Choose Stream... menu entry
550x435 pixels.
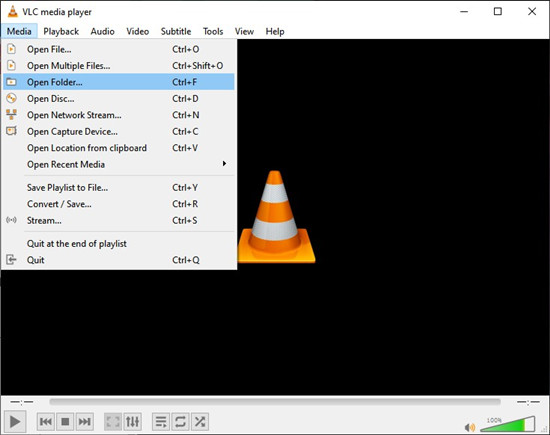(119, 220)
